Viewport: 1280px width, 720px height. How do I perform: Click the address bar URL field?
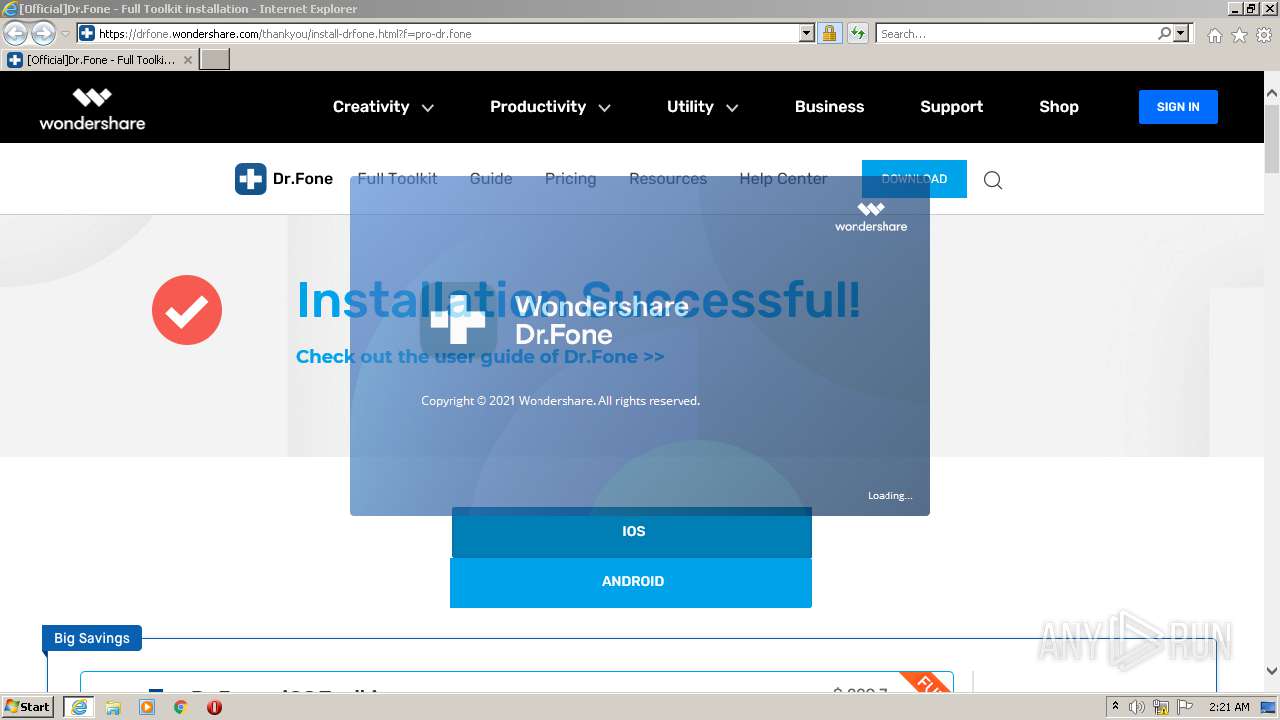pyautogui.click(x=447, y=33)
